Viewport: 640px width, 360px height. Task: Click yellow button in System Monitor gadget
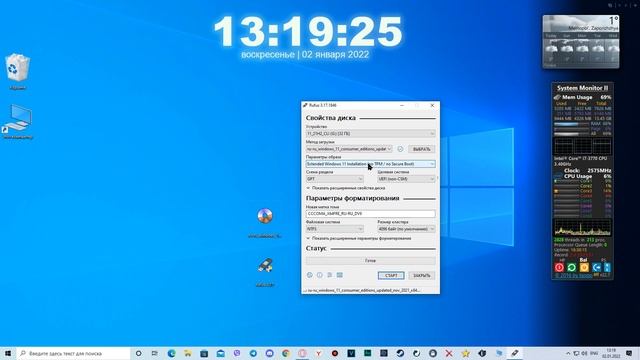pos(584,267)
